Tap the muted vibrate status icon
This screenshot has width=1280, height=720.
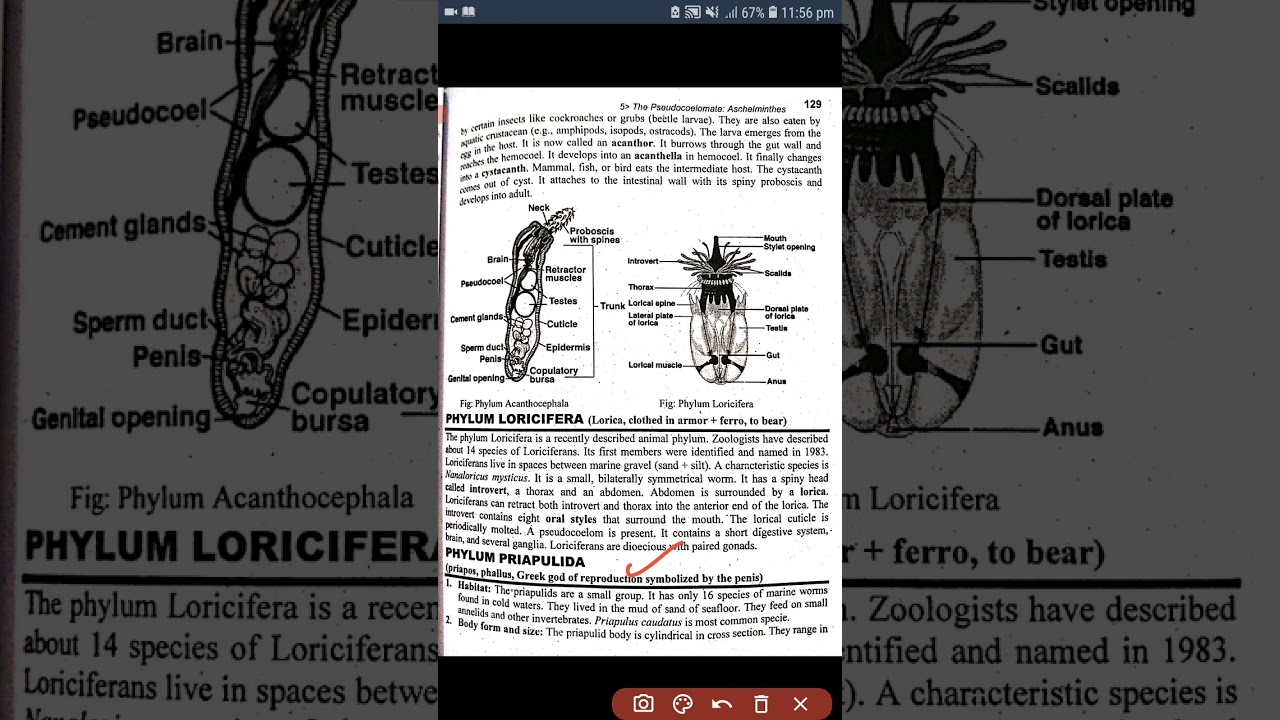pyautogui.click(x=712, y=12)
